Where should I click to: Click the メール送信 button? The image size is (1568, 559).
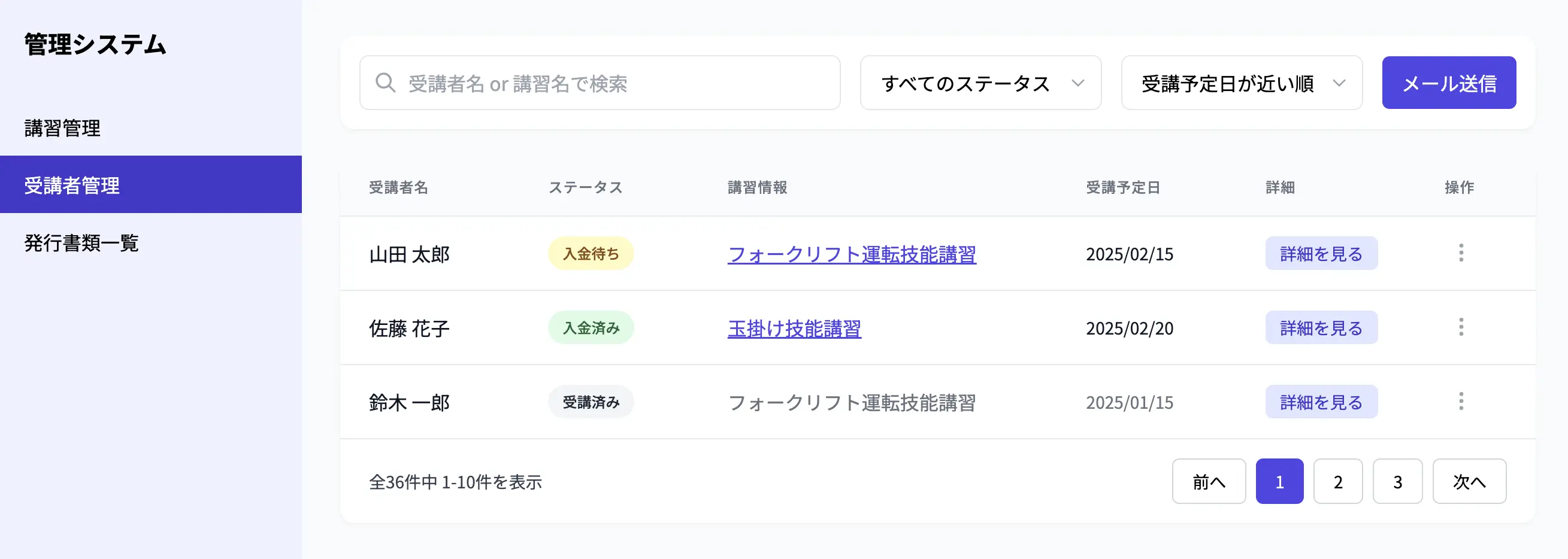tap(1449, 82)
